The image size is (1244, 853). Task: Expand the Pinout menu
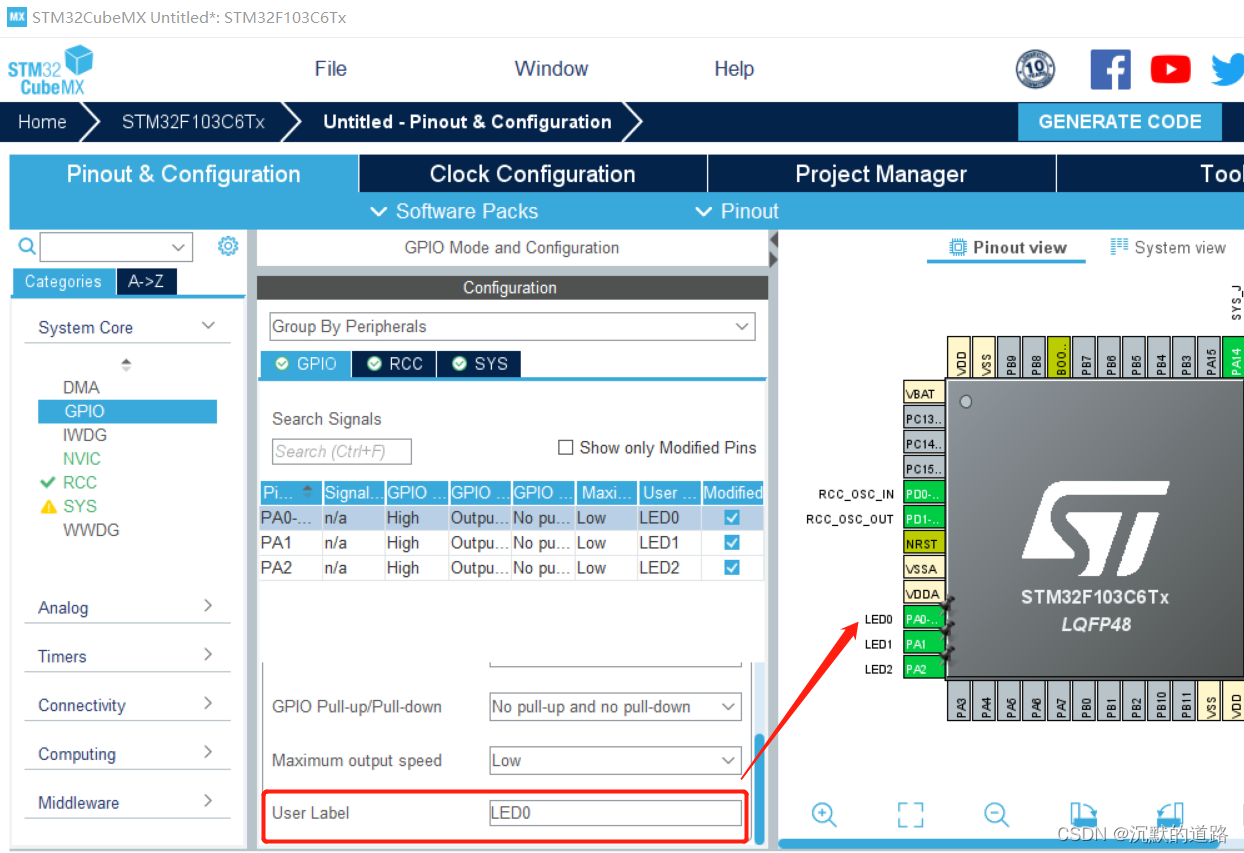736,211
